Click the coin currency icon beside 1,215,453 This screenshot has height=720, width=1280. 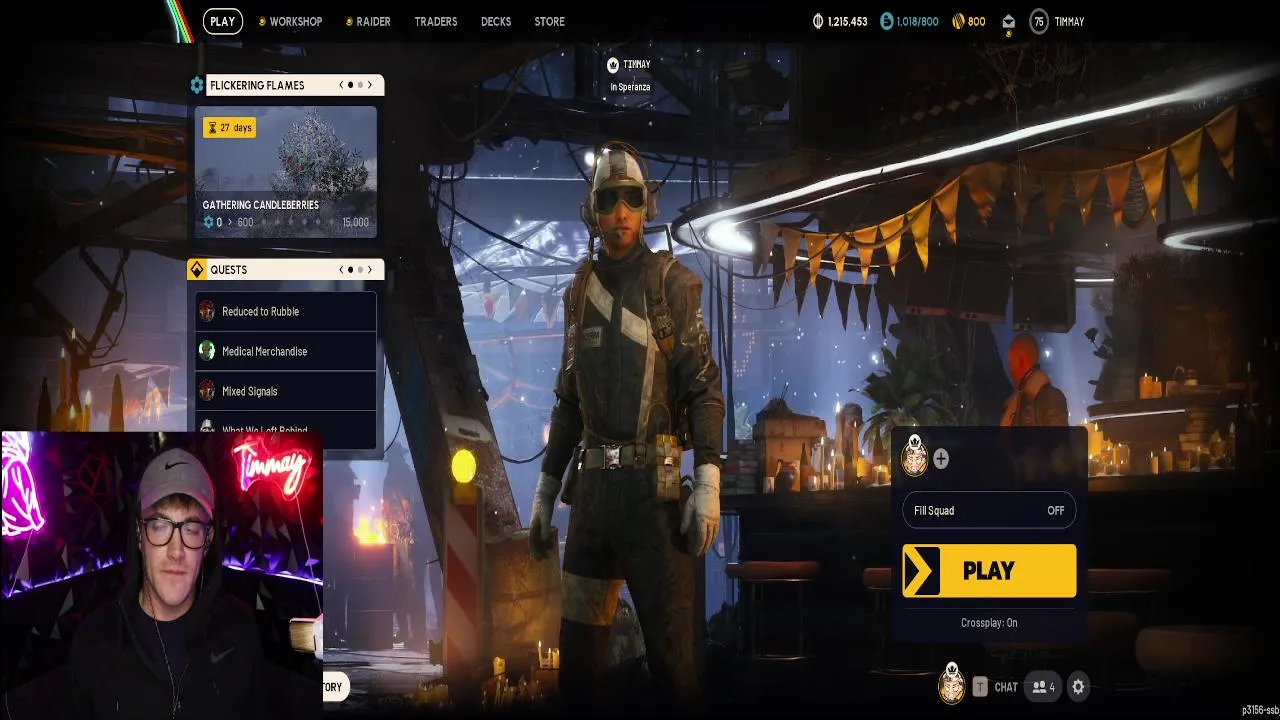[818, 21]
